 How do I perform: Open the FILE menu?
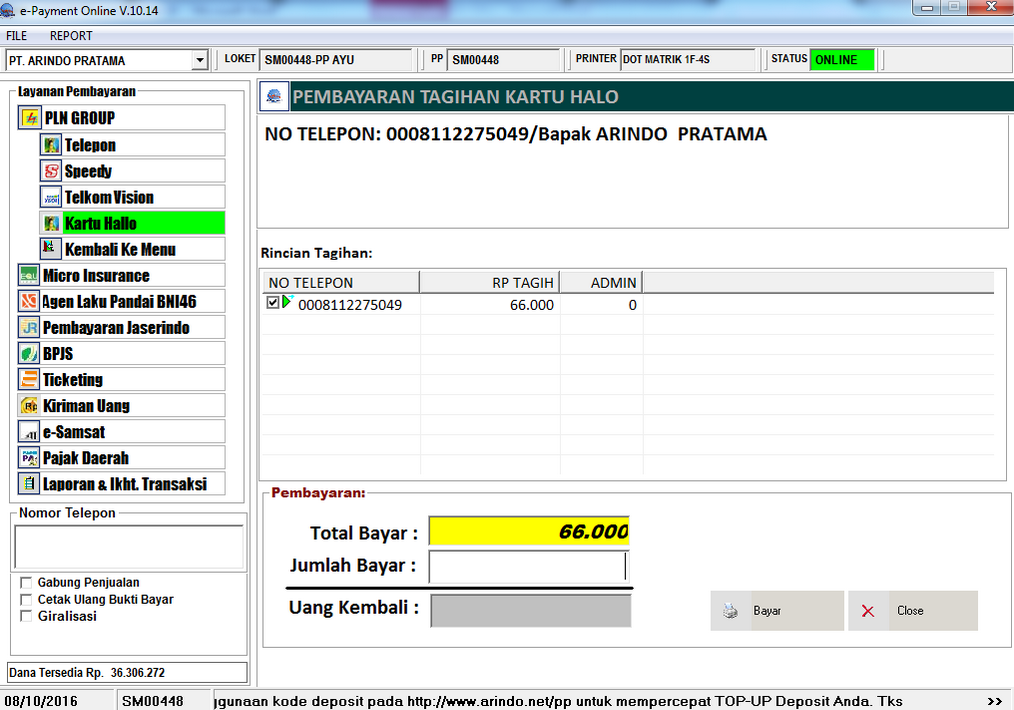[x=16, y=36]
